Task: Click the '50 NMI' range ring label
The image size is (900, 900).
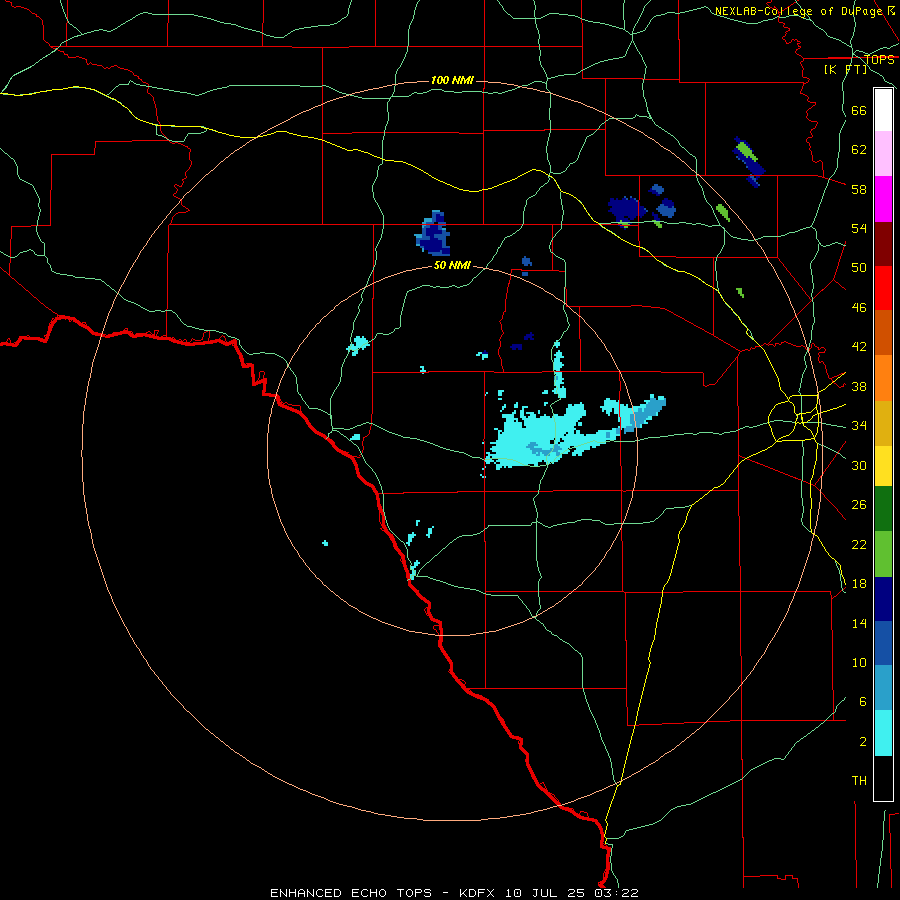Action: [x=452, y=265]
